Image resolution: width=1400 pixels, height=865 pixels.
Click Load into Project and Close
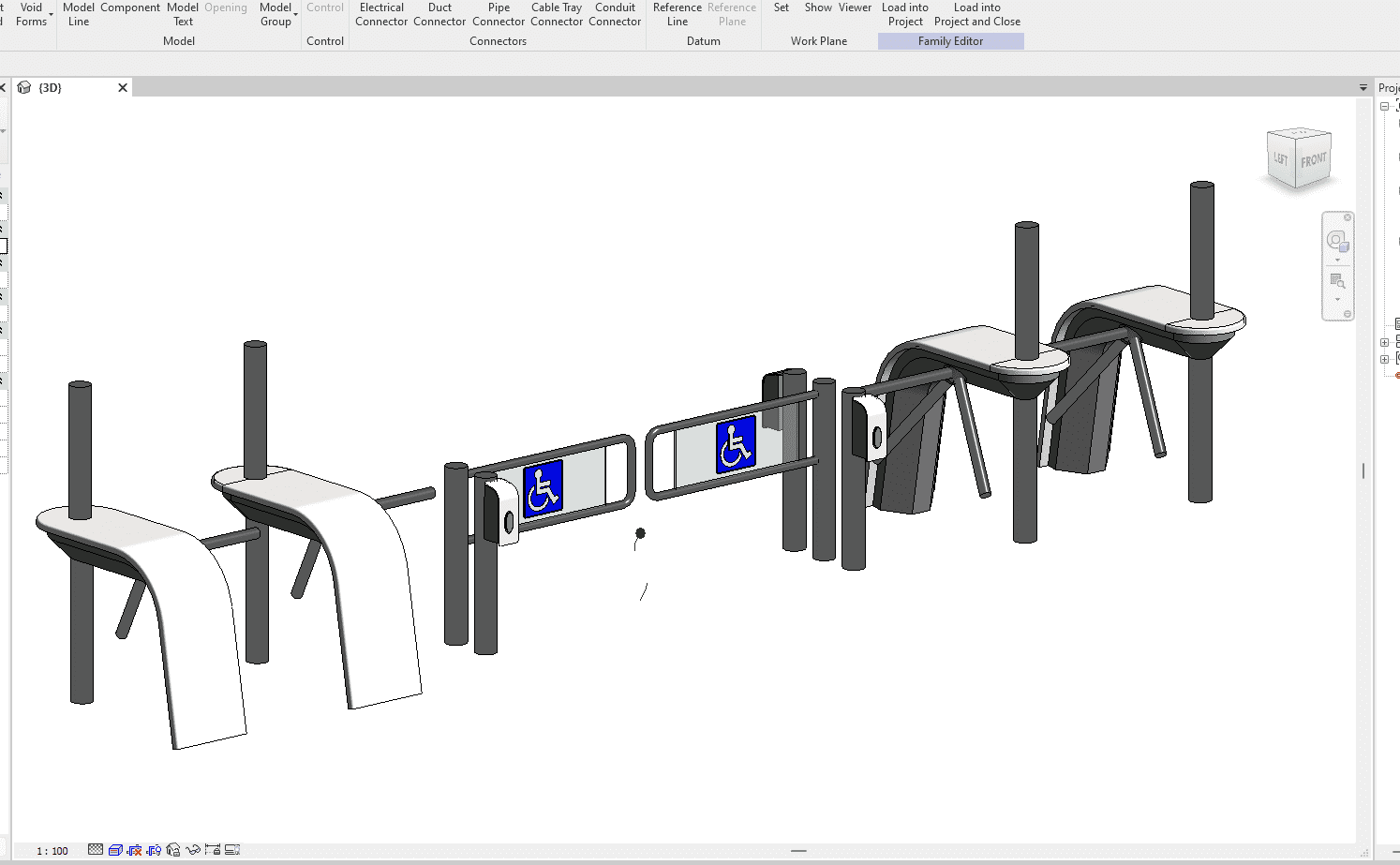(x=977, y=14)
